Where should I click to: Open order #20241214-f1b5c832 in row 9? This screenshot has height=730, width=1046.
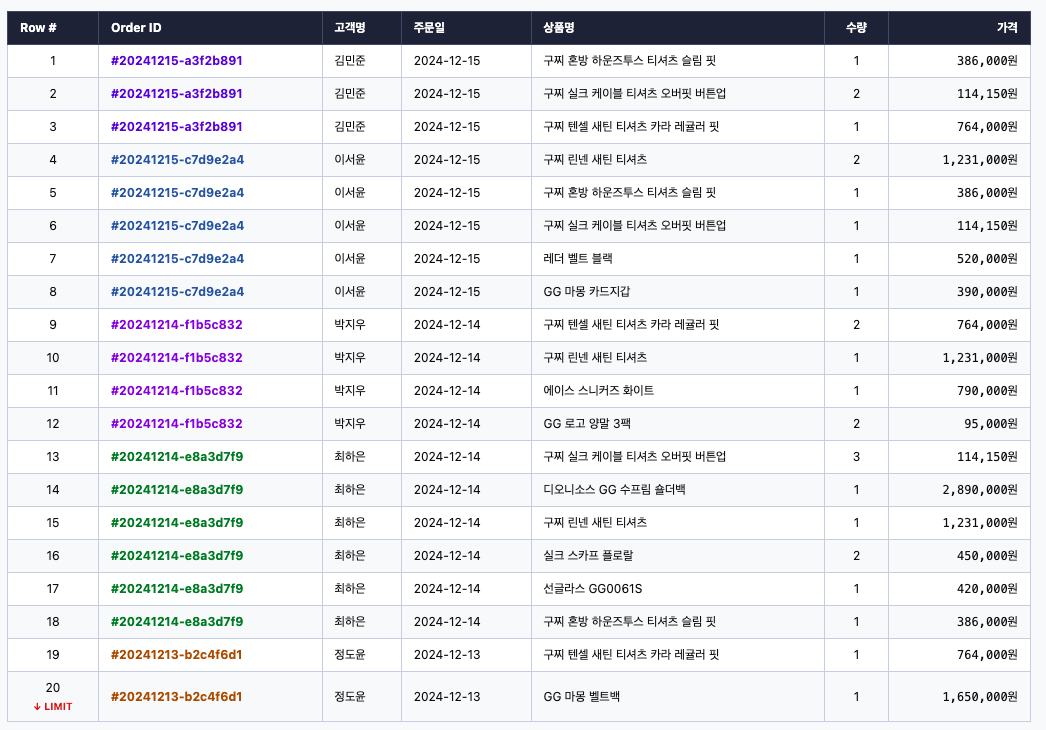click(x=176, y=325)
